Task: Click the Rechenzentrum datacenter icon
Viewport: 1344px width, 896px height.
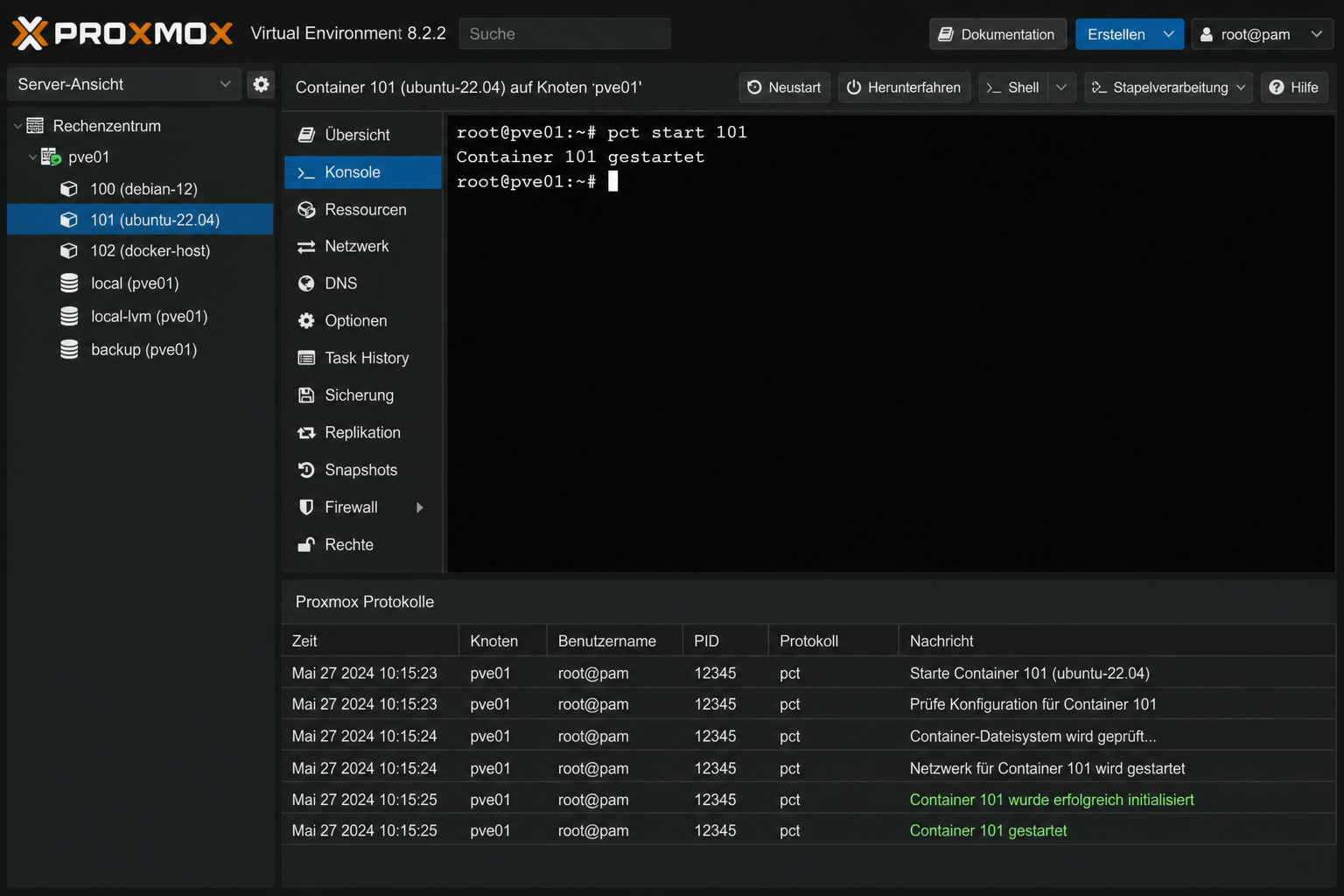Action: 35,126
